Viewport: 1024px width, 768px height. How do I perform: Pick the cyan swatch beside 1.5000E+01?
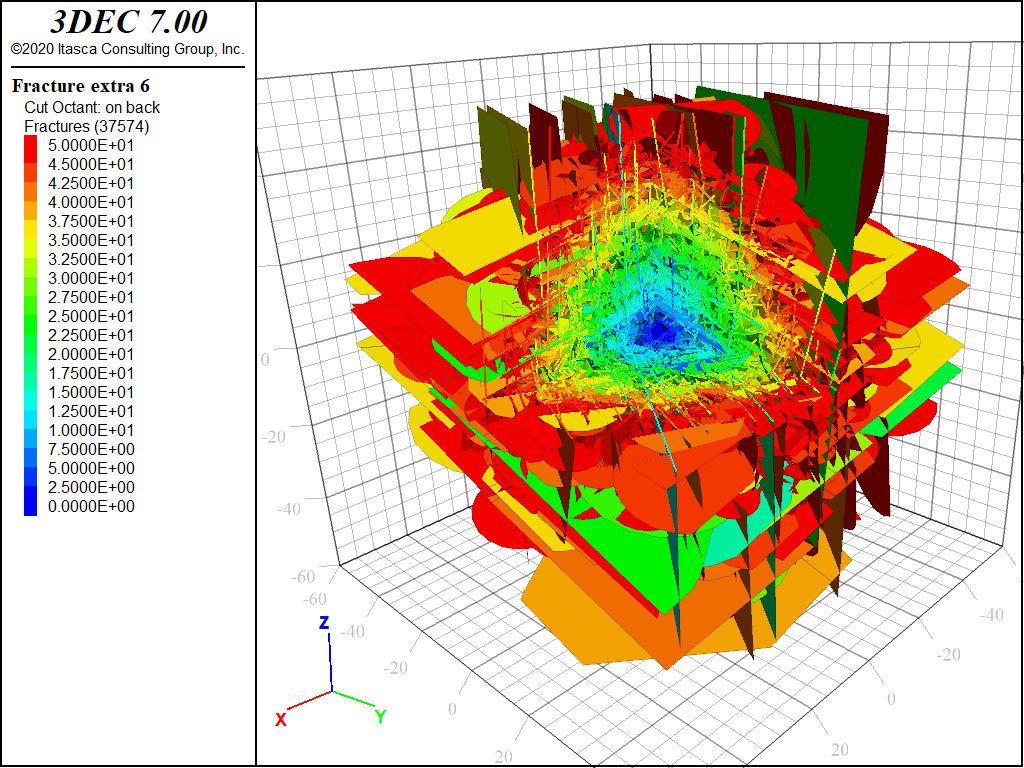click(x=31, y=392)
